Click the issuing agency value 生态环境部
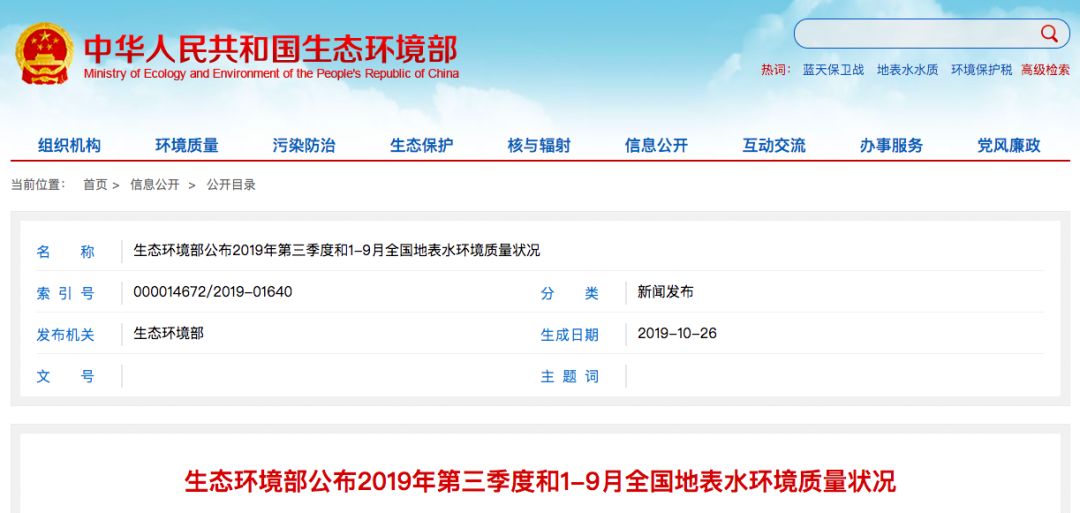The image size is (1080, 513). coord(168,333)
